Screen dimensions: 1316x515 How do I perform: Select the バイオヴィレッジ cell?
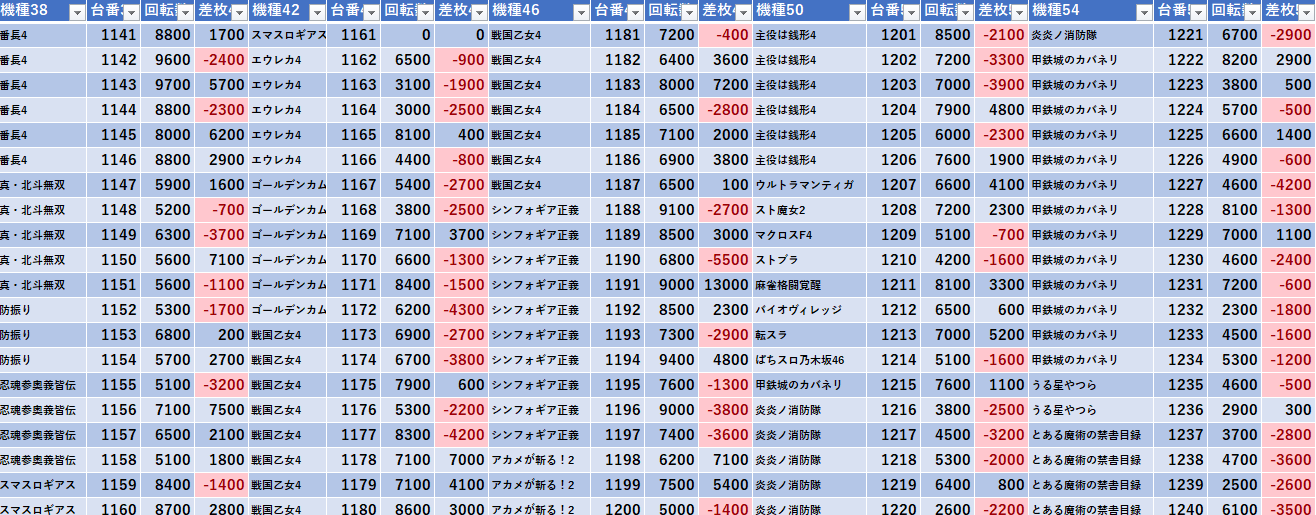[810, 310]
